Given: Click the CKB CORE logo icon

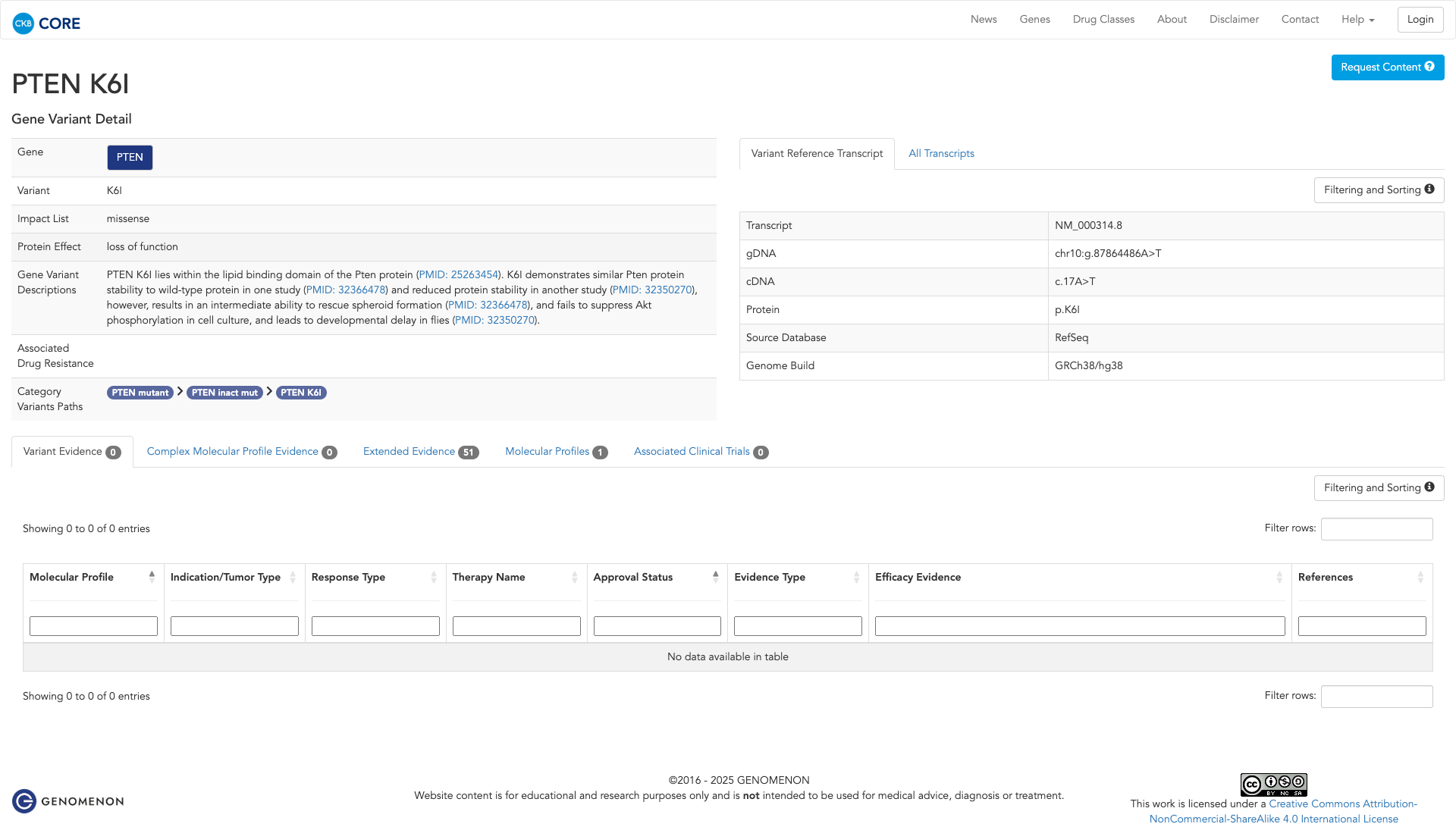Looking at the screenshot, I should [x=24, y=23].
